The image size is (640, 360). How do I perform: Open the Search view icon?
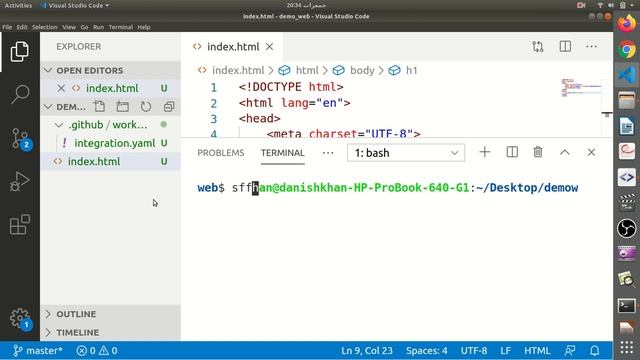(20, 95)
